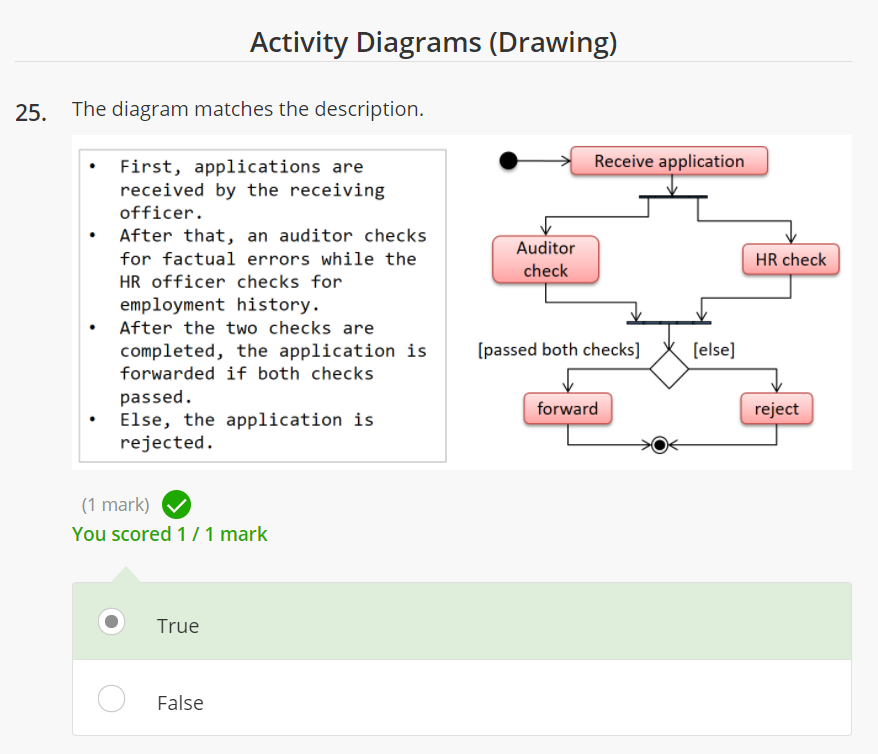Select the True radio button
Viewport: 878px width, 754px height.
click(x=111, y=622)
